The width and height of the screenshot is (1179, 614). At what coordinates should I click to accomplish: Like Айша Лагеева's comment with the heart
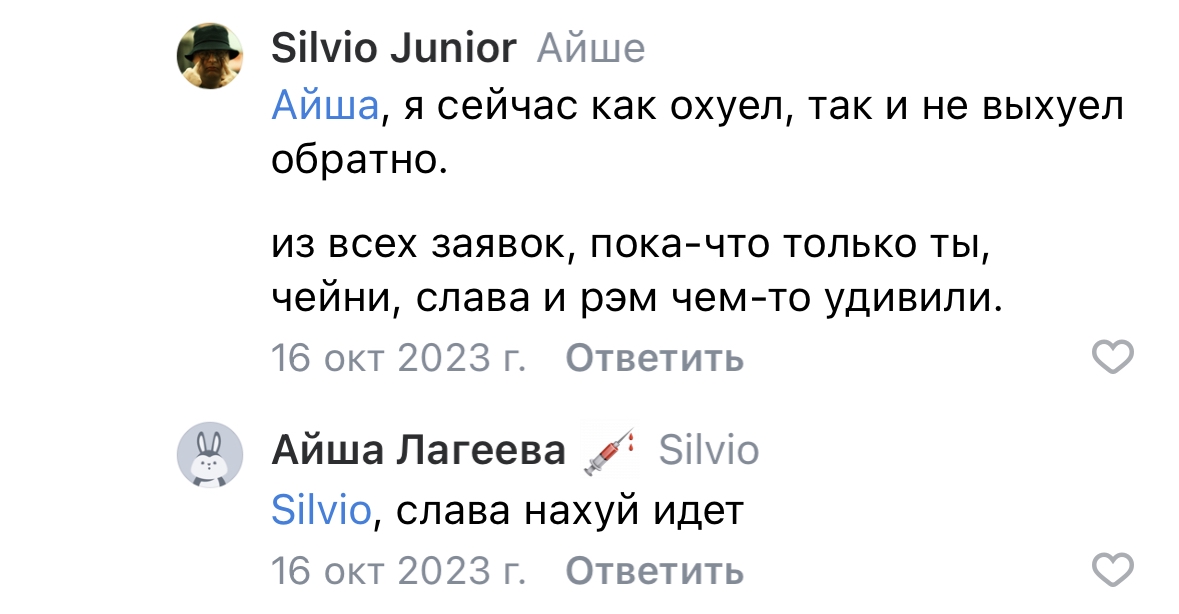(1113, 570)
